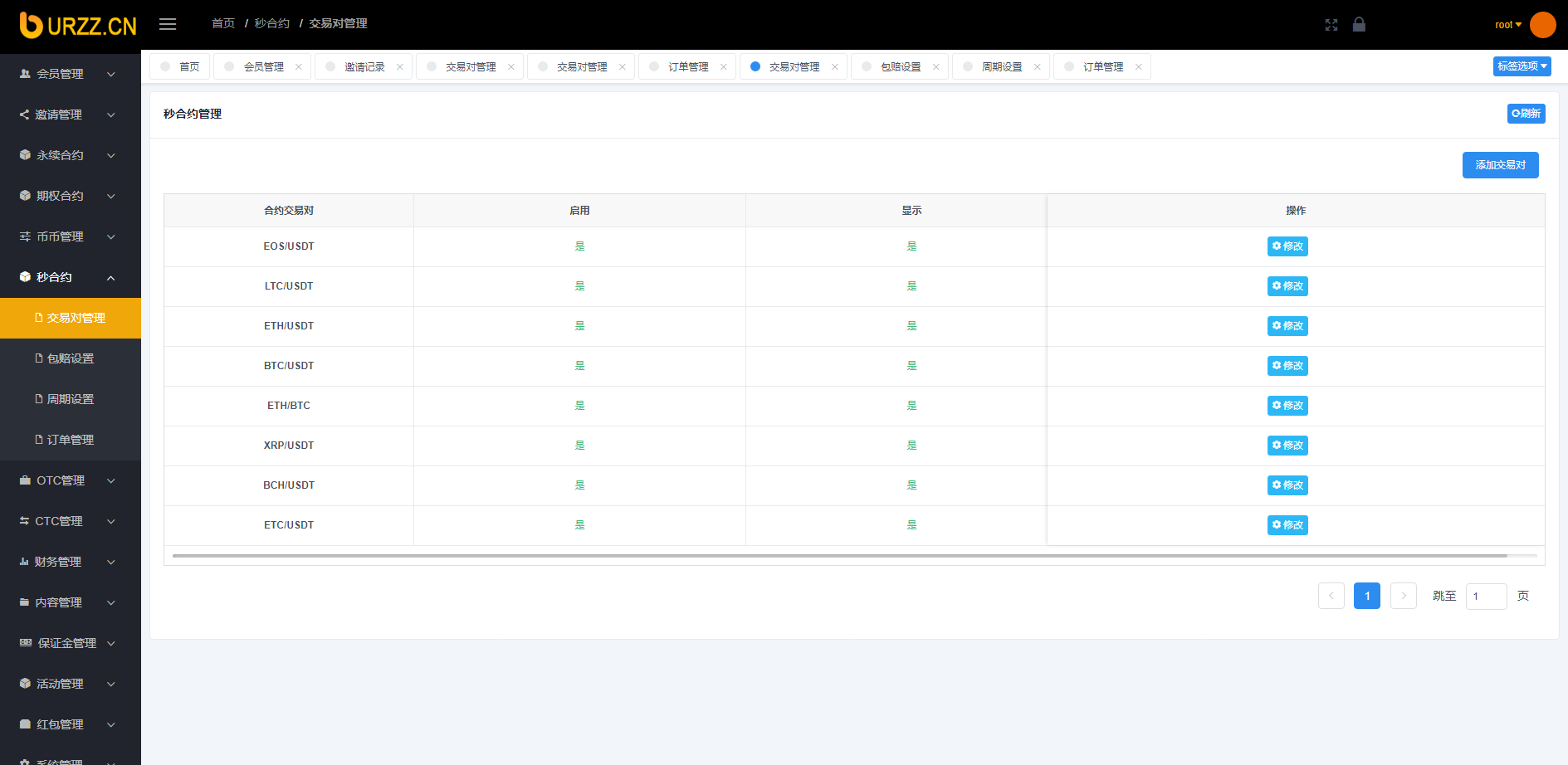Image resolution: width=1568 pixels, height=765 pixels.
Task: Toggle the hamburger sidebar menu icon
Action: click(x=168, y=24)
